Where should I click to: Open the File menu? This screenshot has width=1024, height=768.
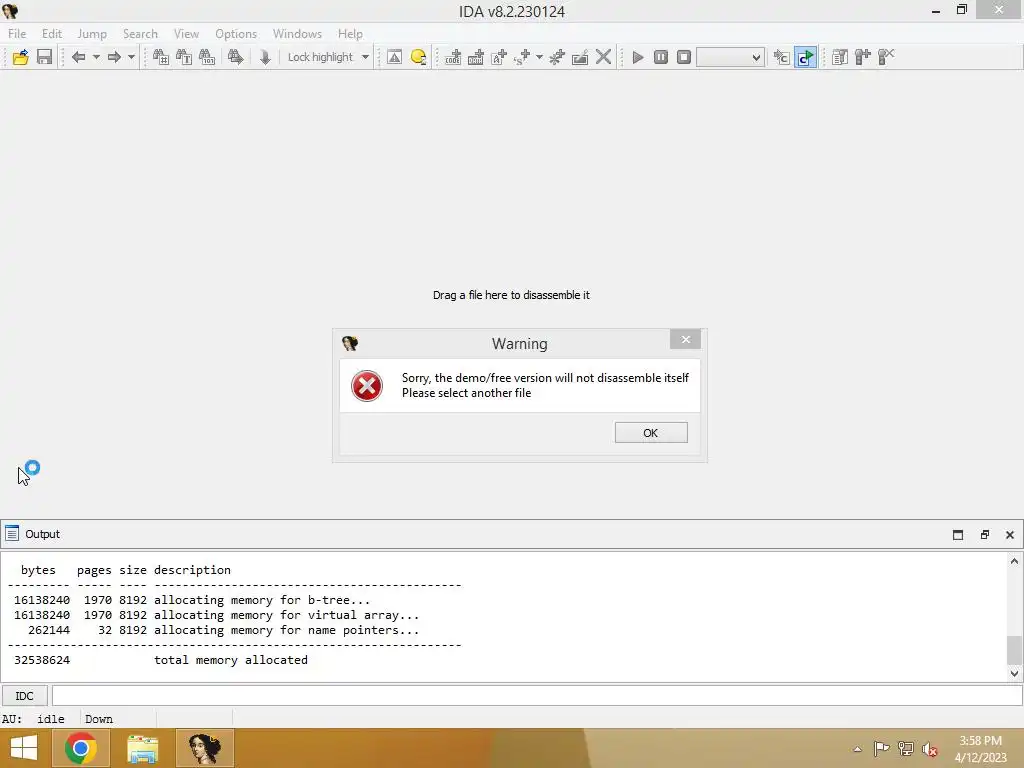[x=17, y=34]
